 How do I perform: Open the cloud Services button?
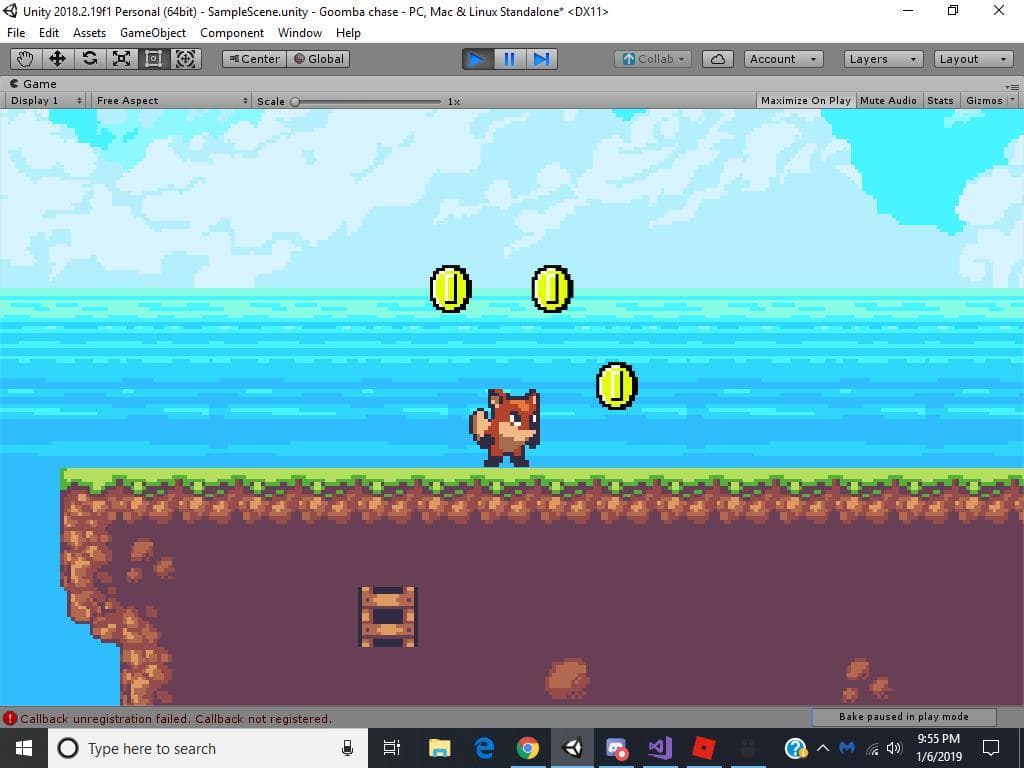pyautogui.click(x=718, y=59)
